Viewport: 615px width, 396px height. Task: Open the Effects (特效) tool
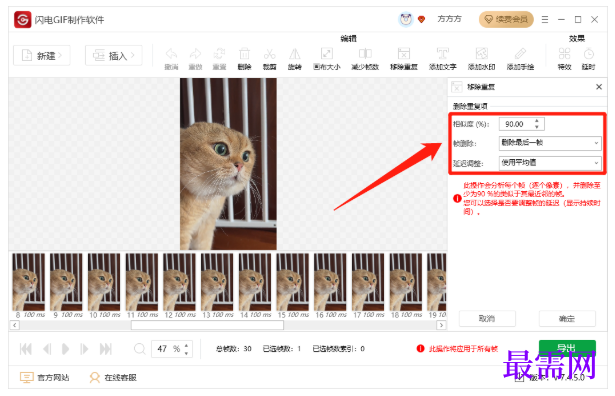[564, 58]
